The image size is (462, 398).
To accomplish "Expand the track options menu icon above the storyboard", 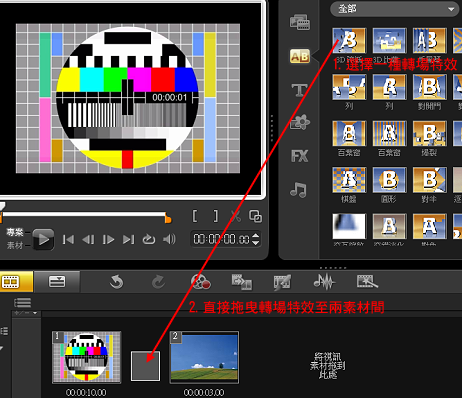I will tap(23, 303).
